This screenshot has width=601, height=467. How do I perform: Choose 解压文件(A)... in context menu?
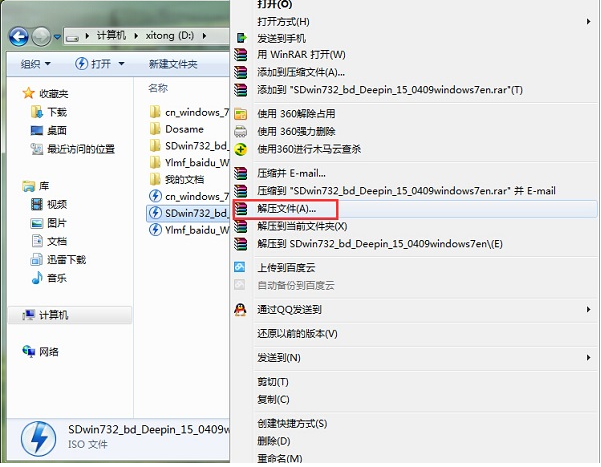point(415,209)
